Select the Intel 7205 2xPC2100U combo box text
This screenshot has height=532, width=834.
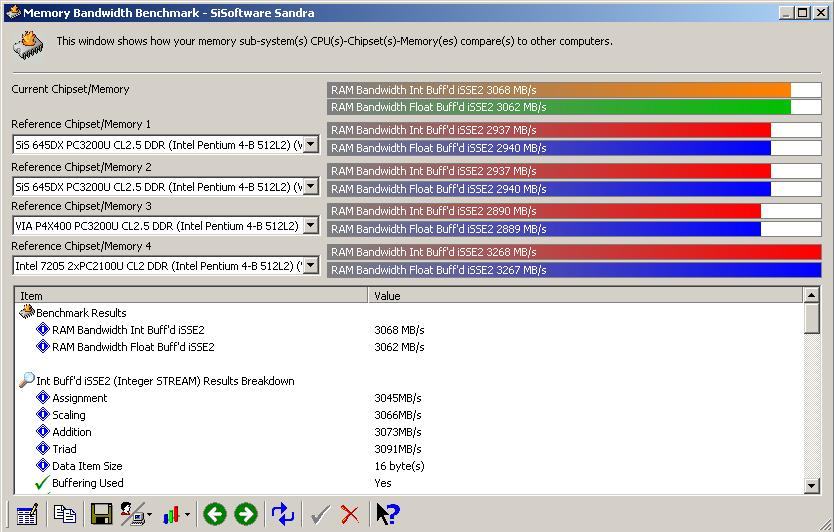(158, 265)
